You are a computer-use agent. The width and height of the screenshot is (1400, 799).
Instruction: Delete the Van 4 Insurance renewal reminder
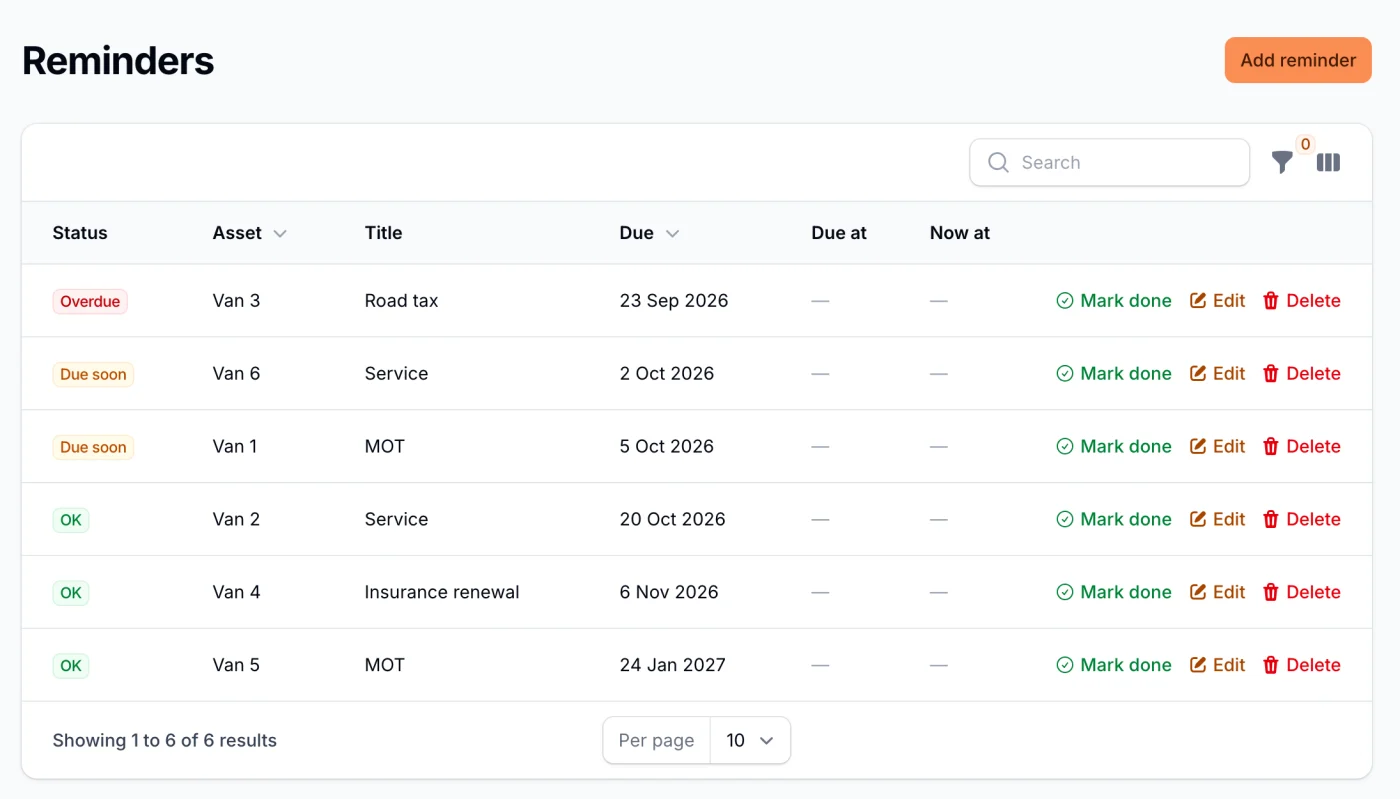[x=1301, y=593]
